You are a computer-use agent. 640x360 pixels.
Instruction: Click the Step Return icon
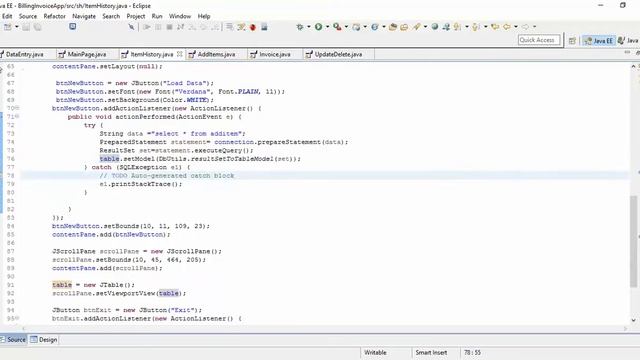[215, 27]
